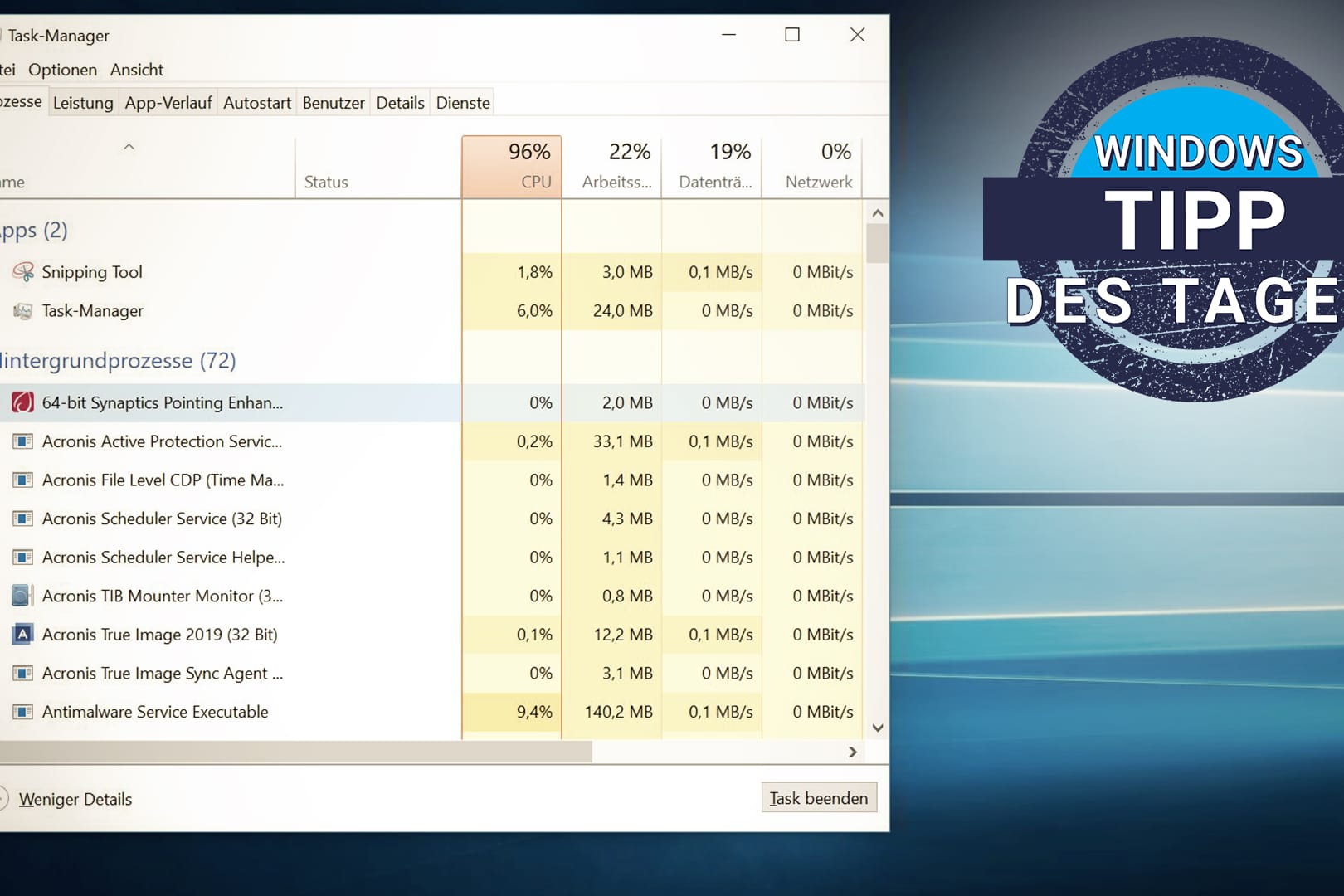Click Acronis Active Protection 33,1 MB value
Viewport: 1344px width, 896px height.
pyautogui.click(x=623, y=441)
